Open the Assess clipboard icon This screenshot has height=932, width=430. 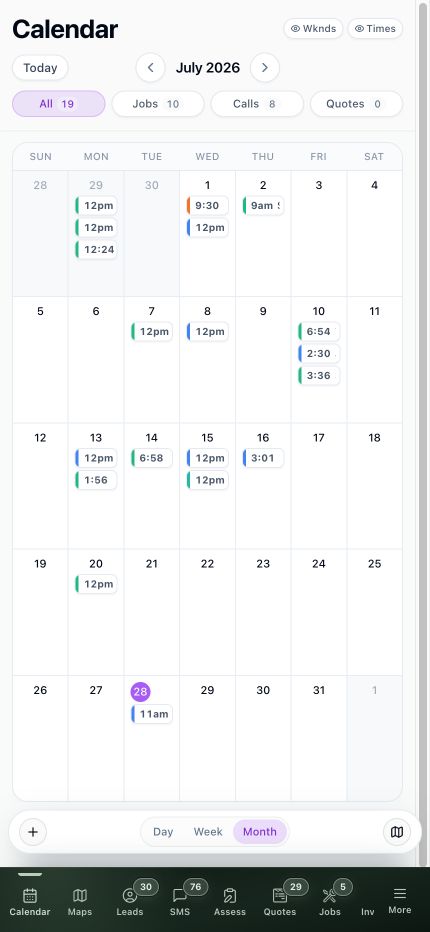[x=230, y=895]
